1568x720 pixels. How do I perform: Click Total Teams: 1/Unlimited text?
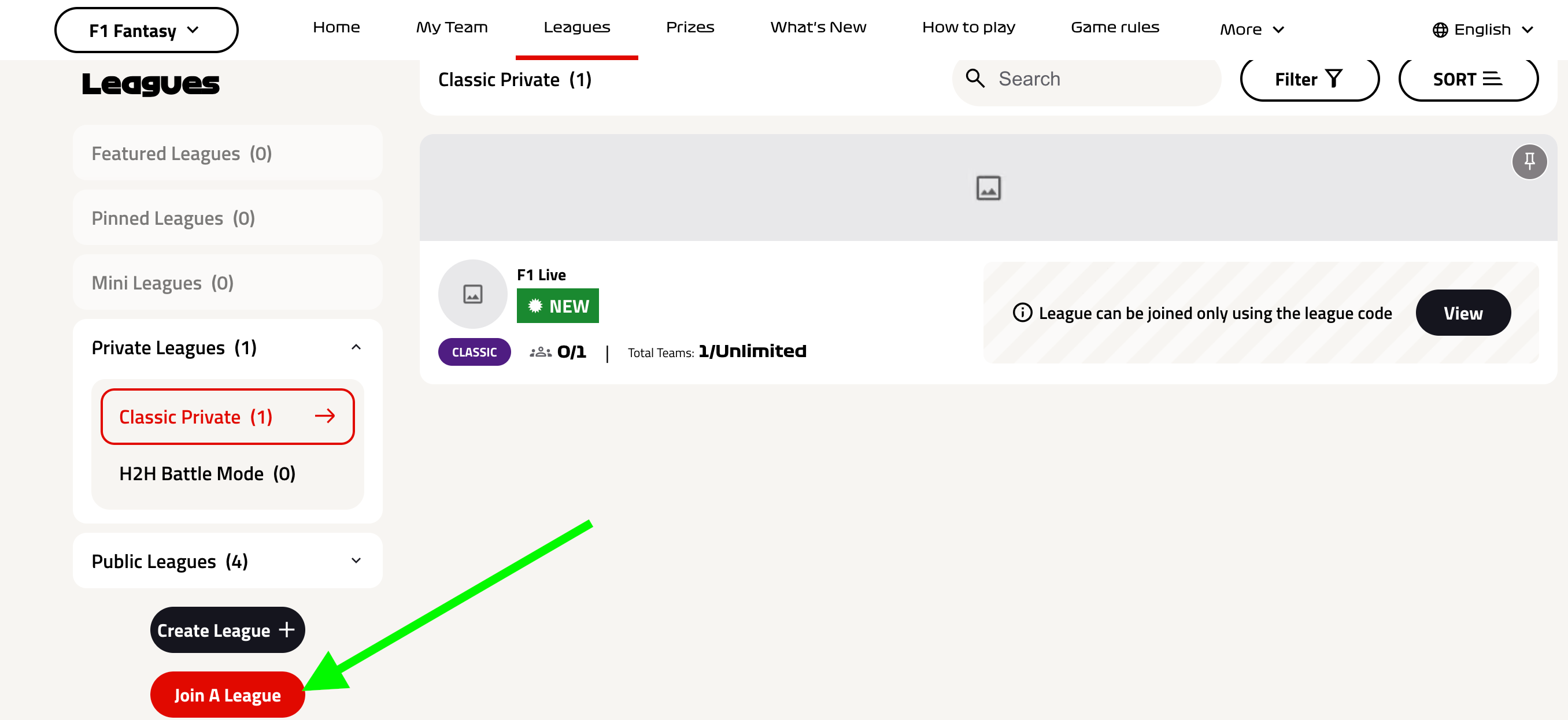pos(717,351)
